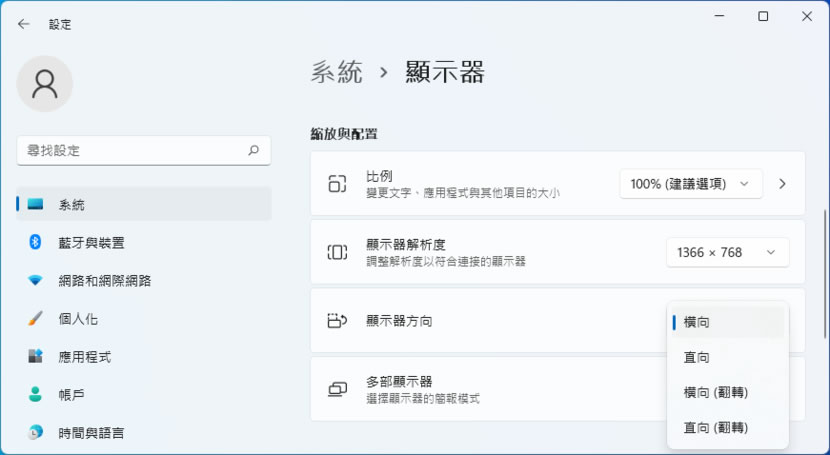This screenshot has width=830, height=455.
Task: Open the 比例 100% scale dropdown
Action: [690, 184]
